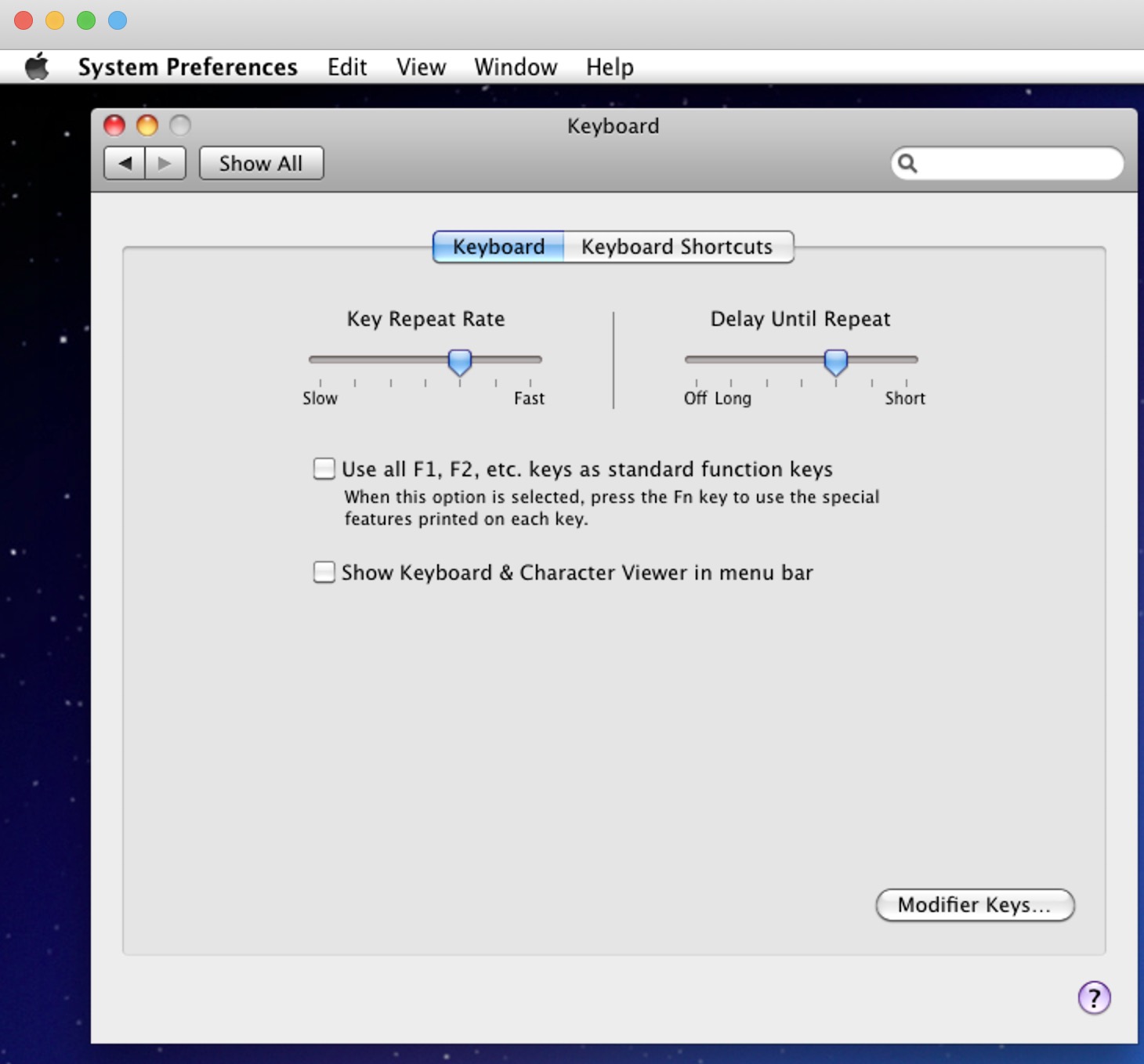Click the search magnifier icon
The height and width of the screenshot is (1064, 1144).
point(907,163)
